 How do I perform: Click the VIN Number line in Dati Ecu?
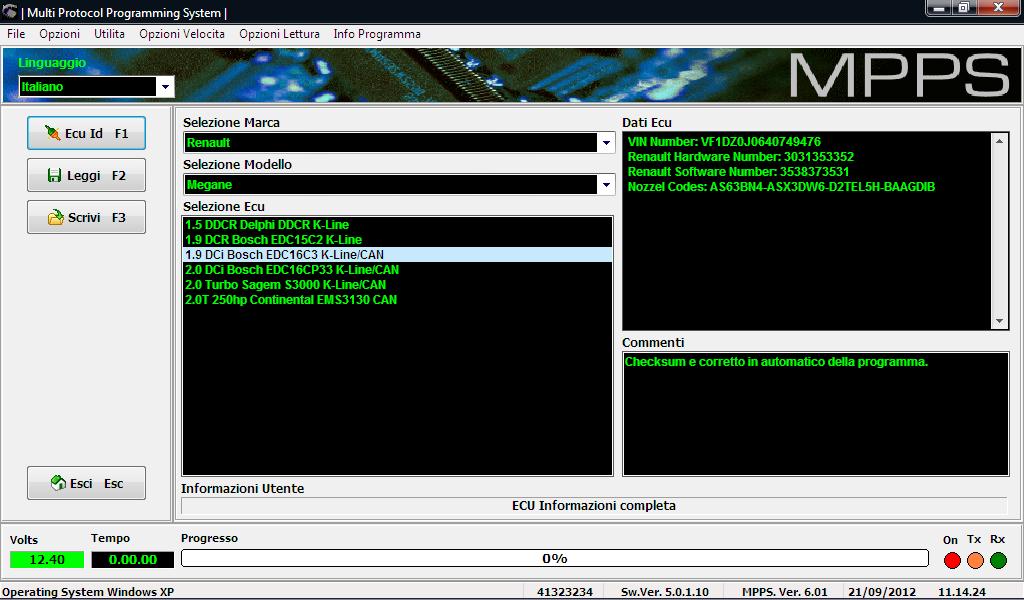pos(724,142)
